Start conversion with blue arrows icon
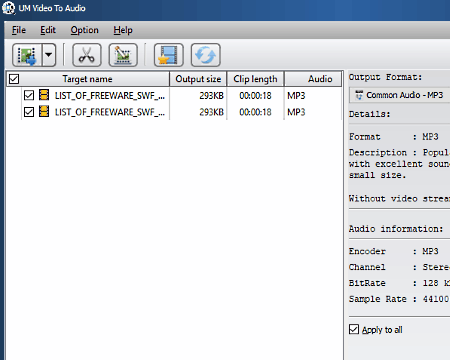This screenshot has width=450, height=360. [x=205, y=55]
